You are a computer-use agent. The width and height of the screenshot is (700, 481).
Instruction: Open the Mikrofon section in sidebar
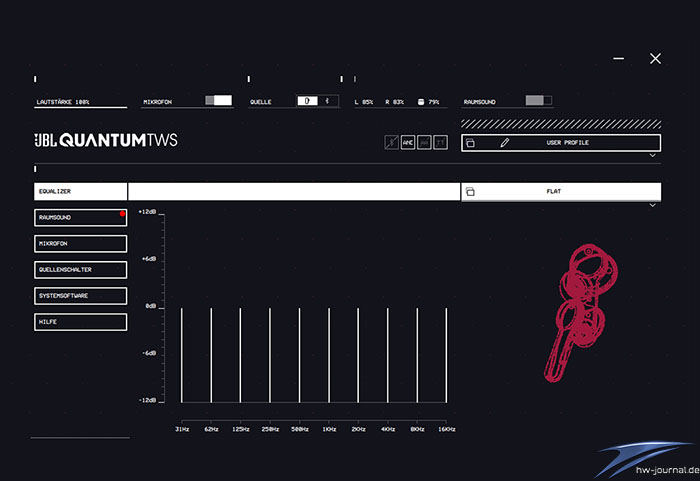pyautogui.click(x=80, y=244)
